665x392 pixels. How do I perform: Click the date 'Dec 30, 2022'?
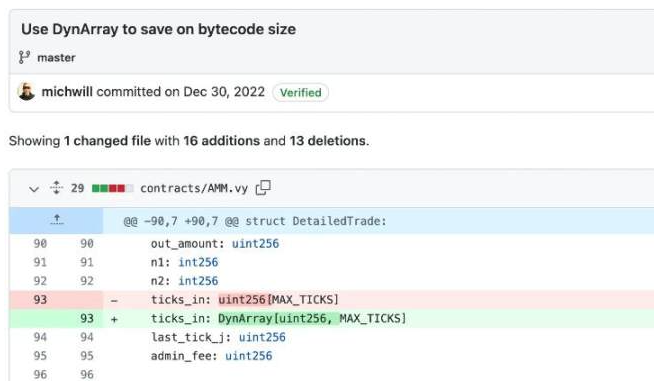pyautogui.click(x=224, y=92)
